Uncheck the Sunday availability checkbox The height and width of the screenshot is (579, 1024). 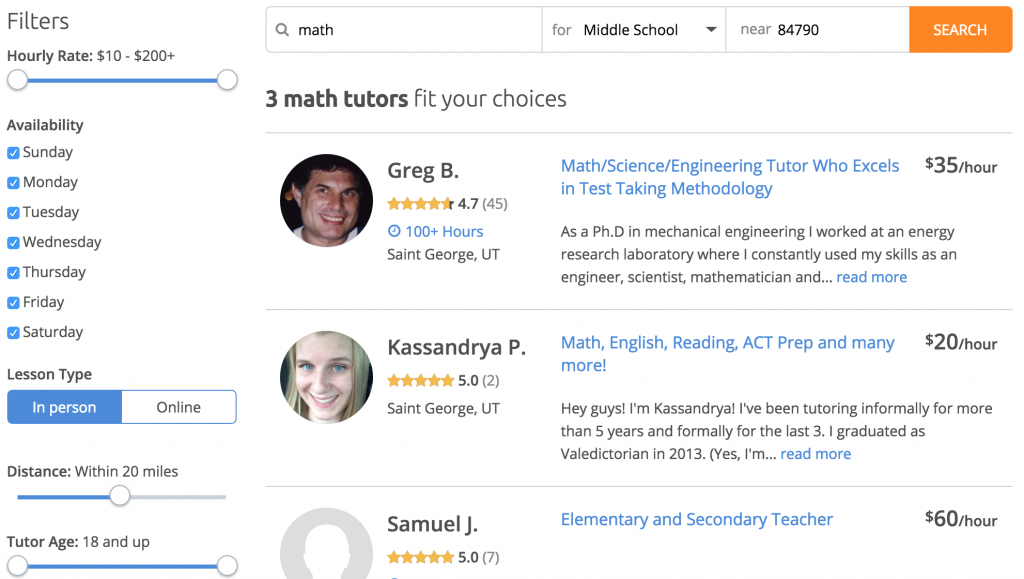(13, 152)
